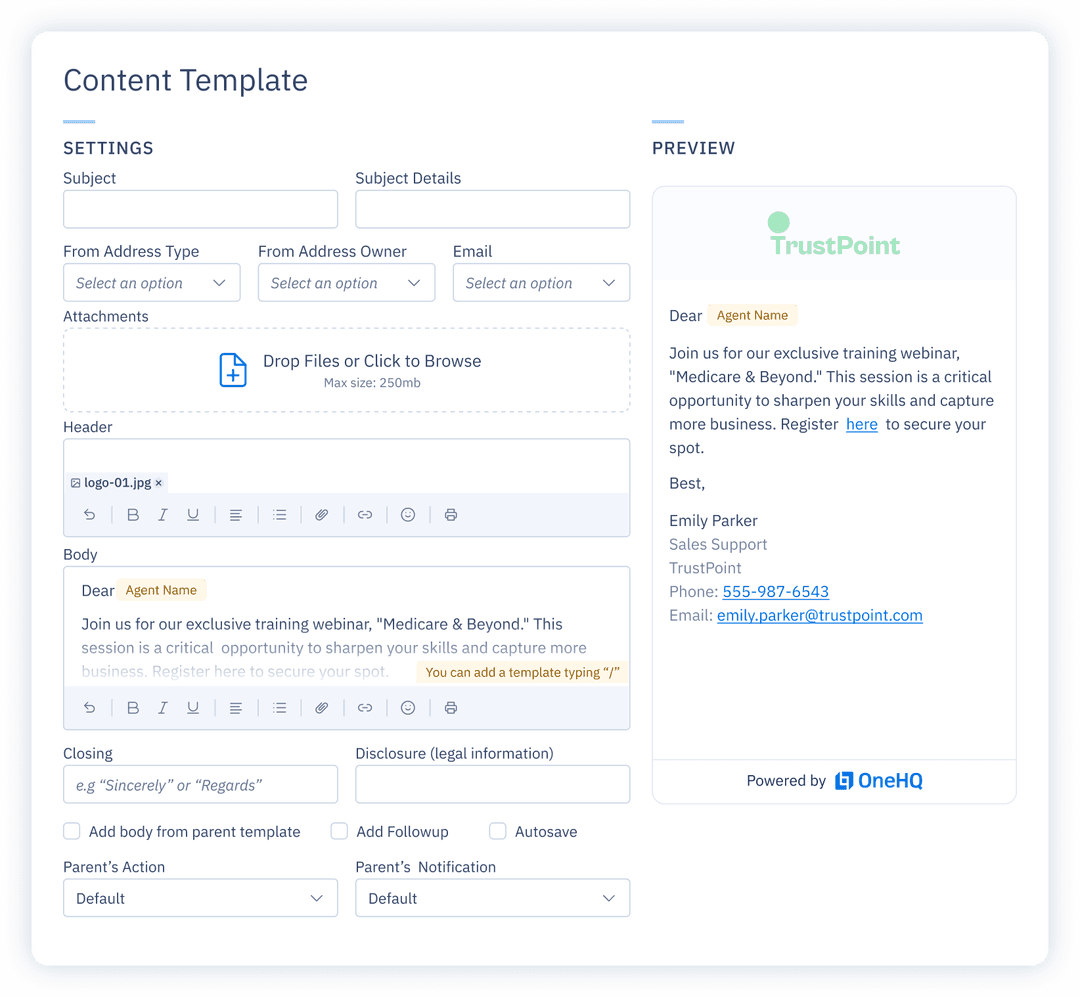Expand Parent's Notification dropdown
Image resolution: width=1080 pixels, height=997 pixels.
point(492,898)
